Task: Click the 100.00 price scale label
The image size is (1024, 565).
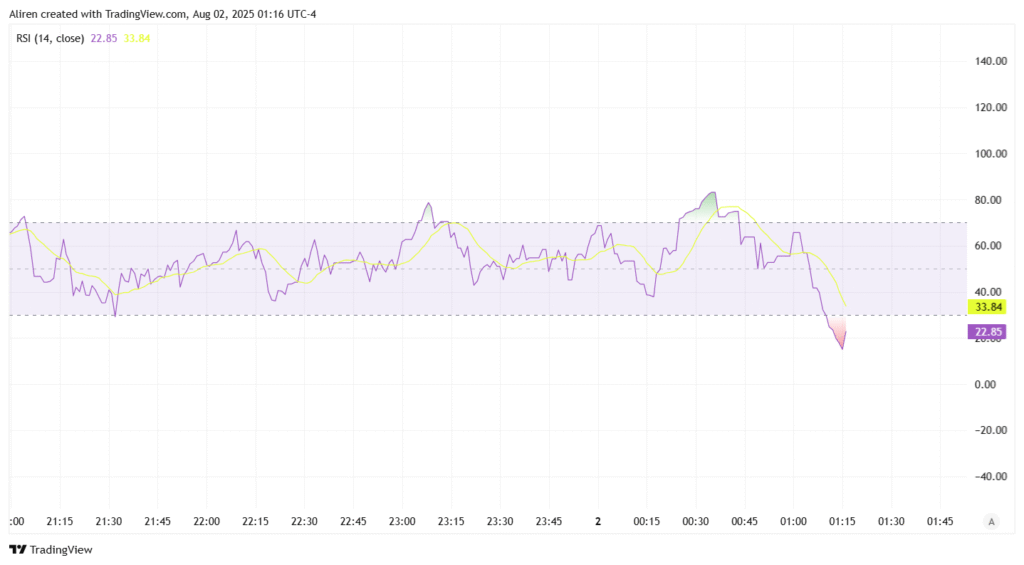Action: (x=991, y=153)
